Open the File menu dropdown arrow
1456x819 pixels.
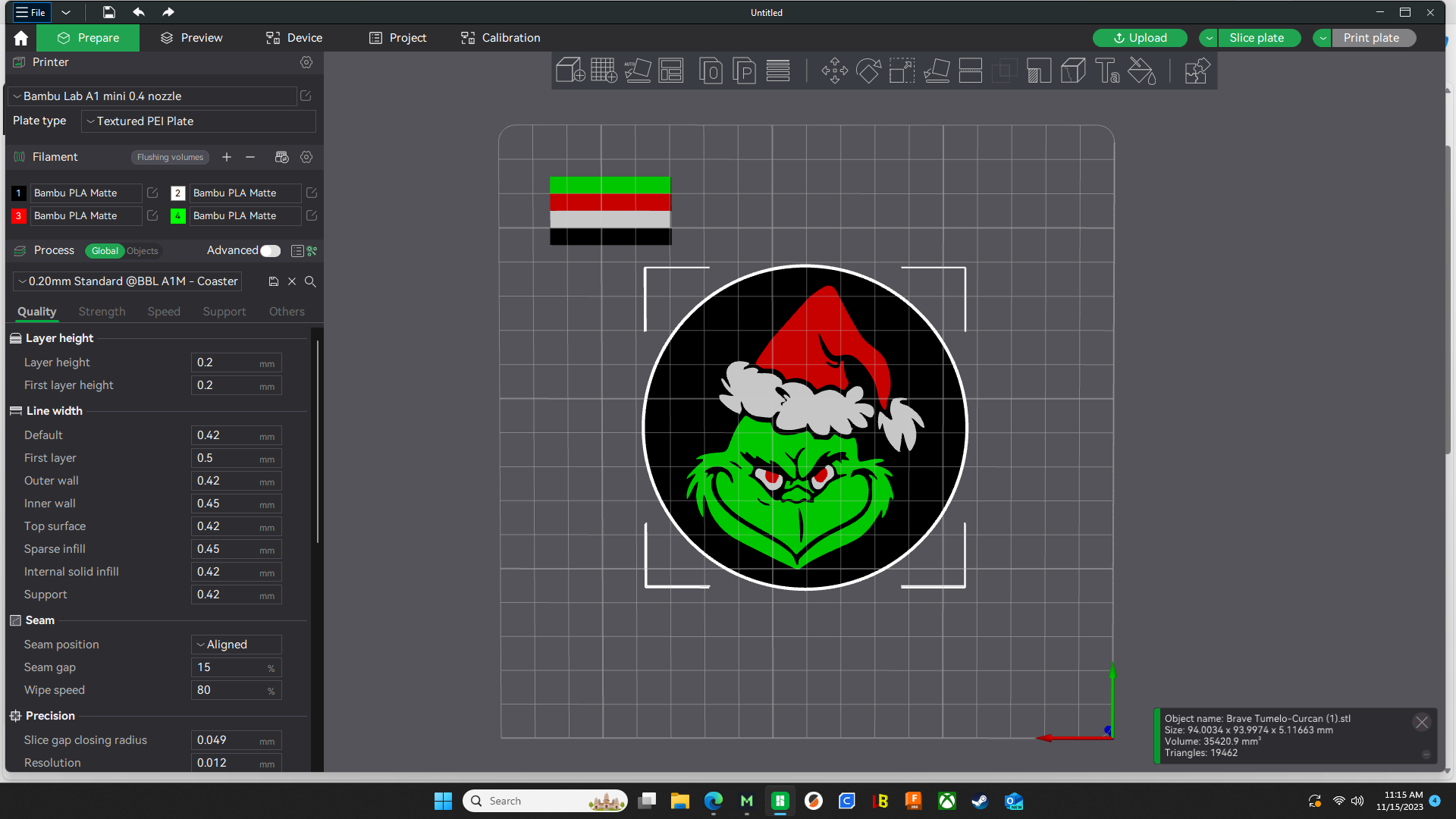(x=66, y=12)
